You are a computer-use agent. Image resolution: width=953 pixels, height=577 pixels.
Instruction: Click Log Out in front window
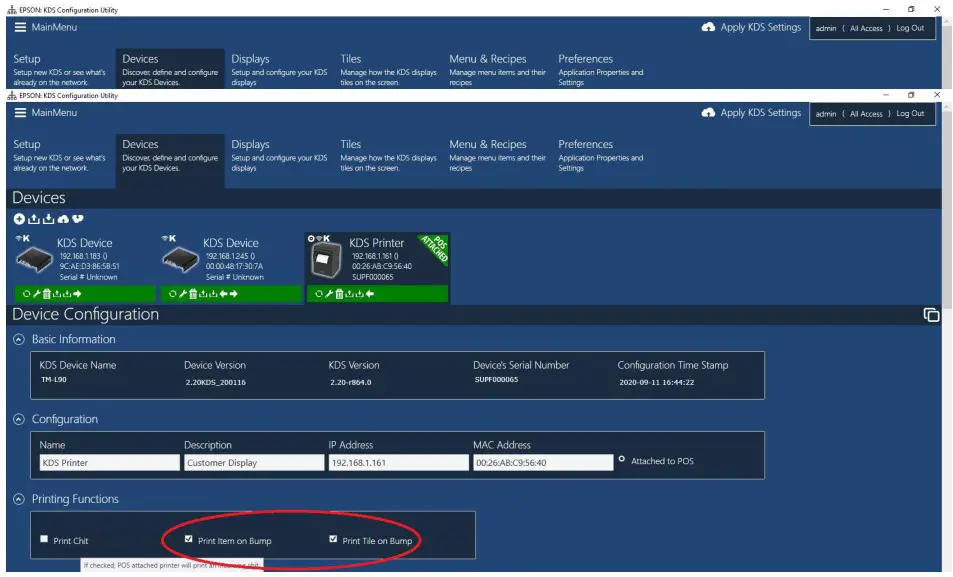pyautogui.click(x=910, y=114)
